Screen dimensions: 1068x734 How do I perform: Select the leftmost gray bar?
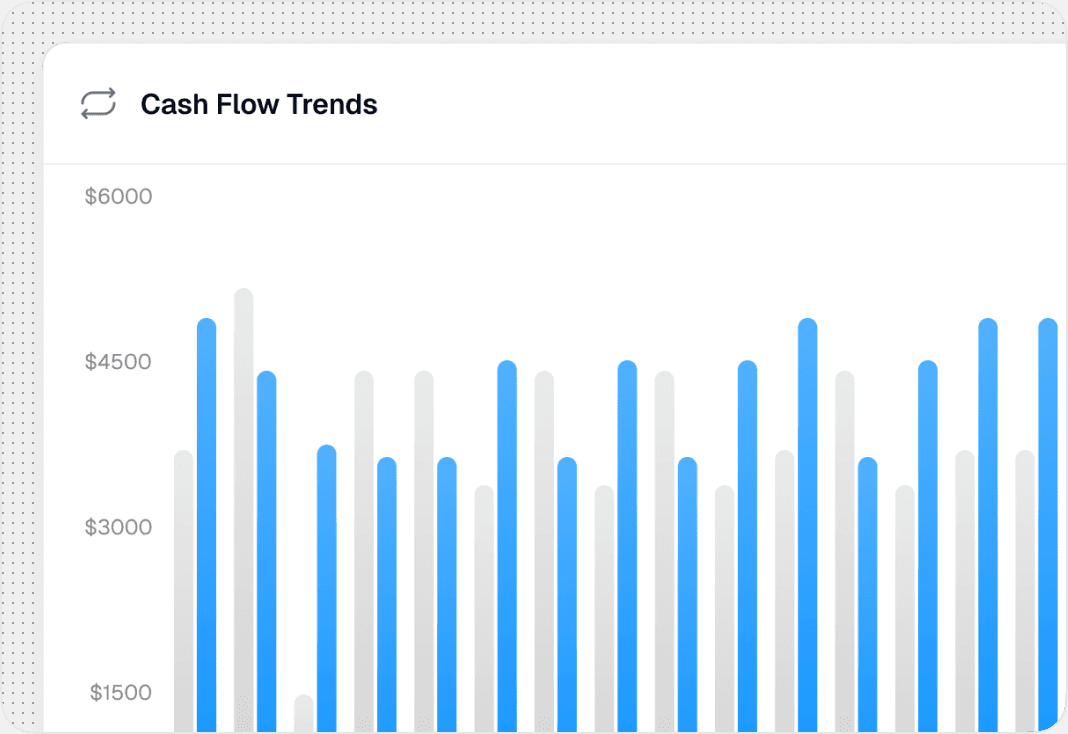183,590
